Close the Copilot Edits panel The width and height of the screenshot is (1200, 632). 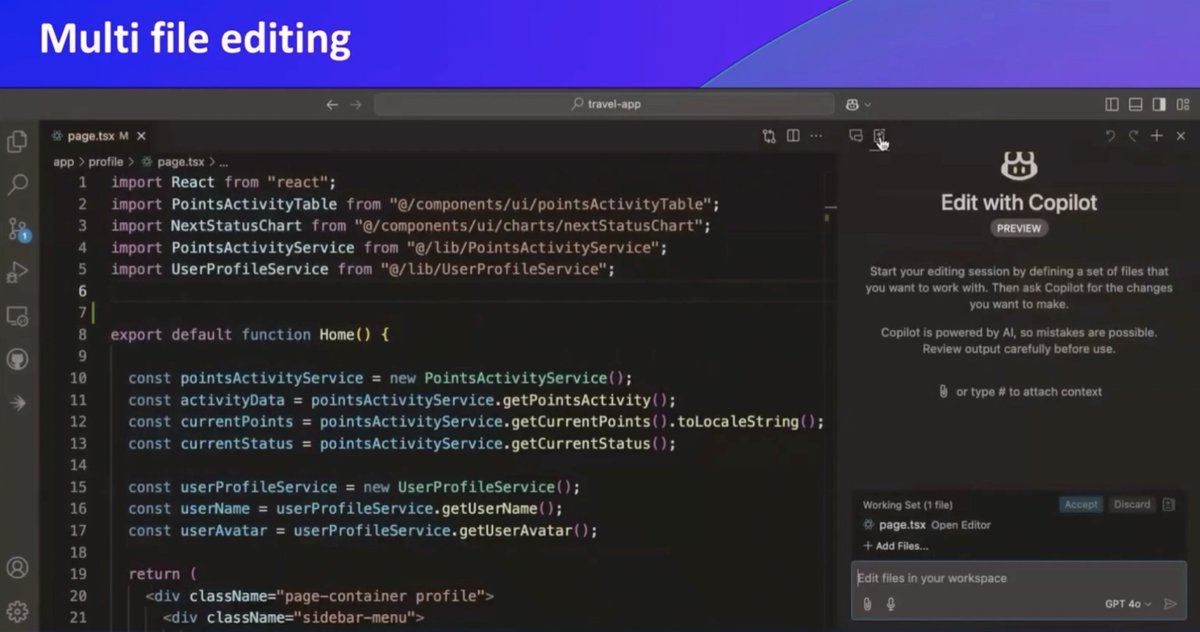coord(1181,136)
